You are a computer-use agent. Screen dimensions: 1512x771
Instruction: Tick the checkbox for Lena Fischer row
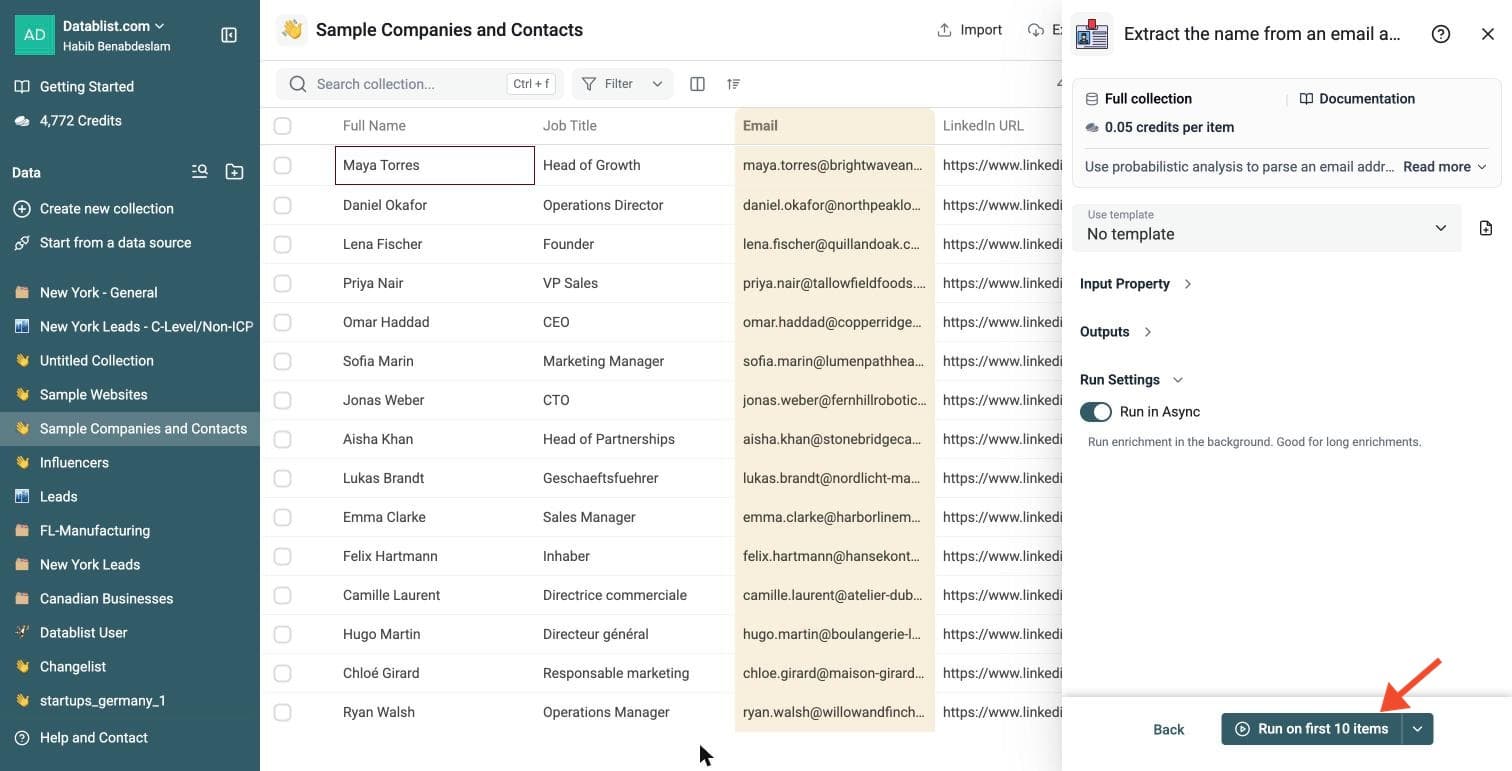pos(283,244)
